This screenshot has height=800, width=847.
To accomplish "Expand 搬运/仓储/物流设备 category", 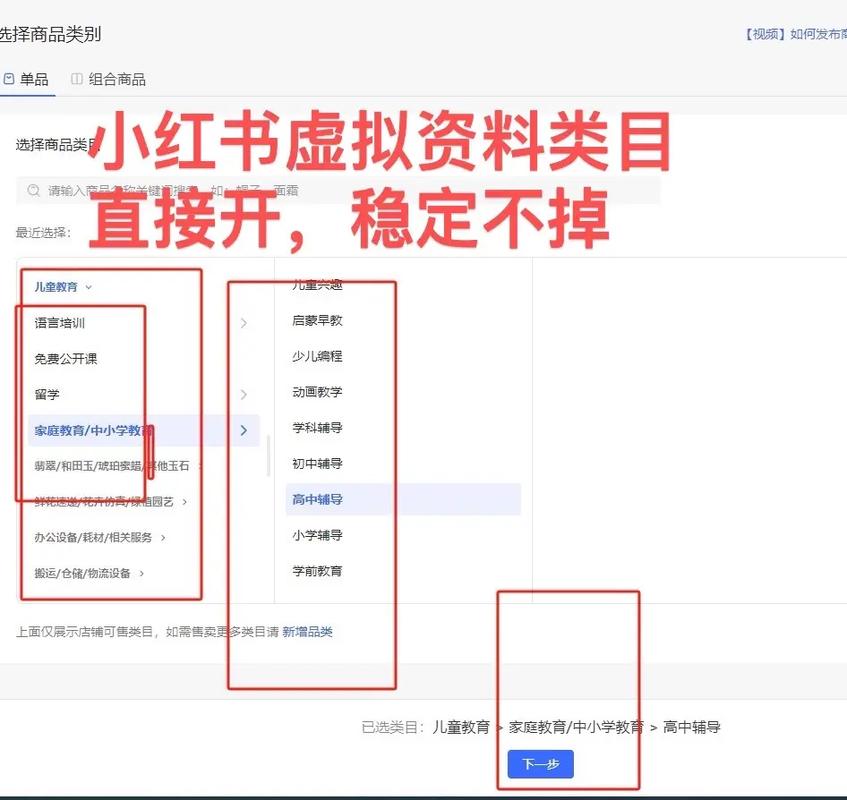I will pos(142,574).
